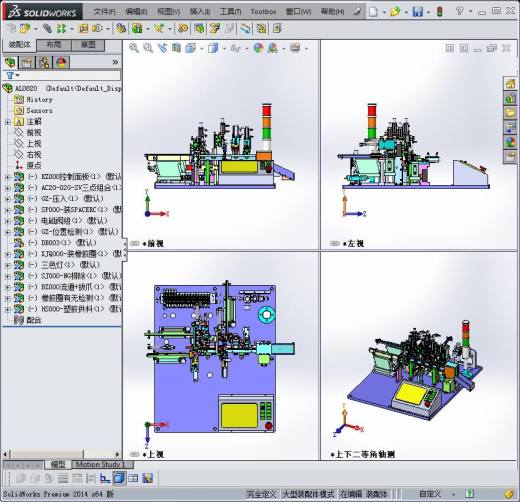The width and height of the screenshot is (520, 502).
Task: Expand the 三色灯<1> component node
Action: click(7, 265)
